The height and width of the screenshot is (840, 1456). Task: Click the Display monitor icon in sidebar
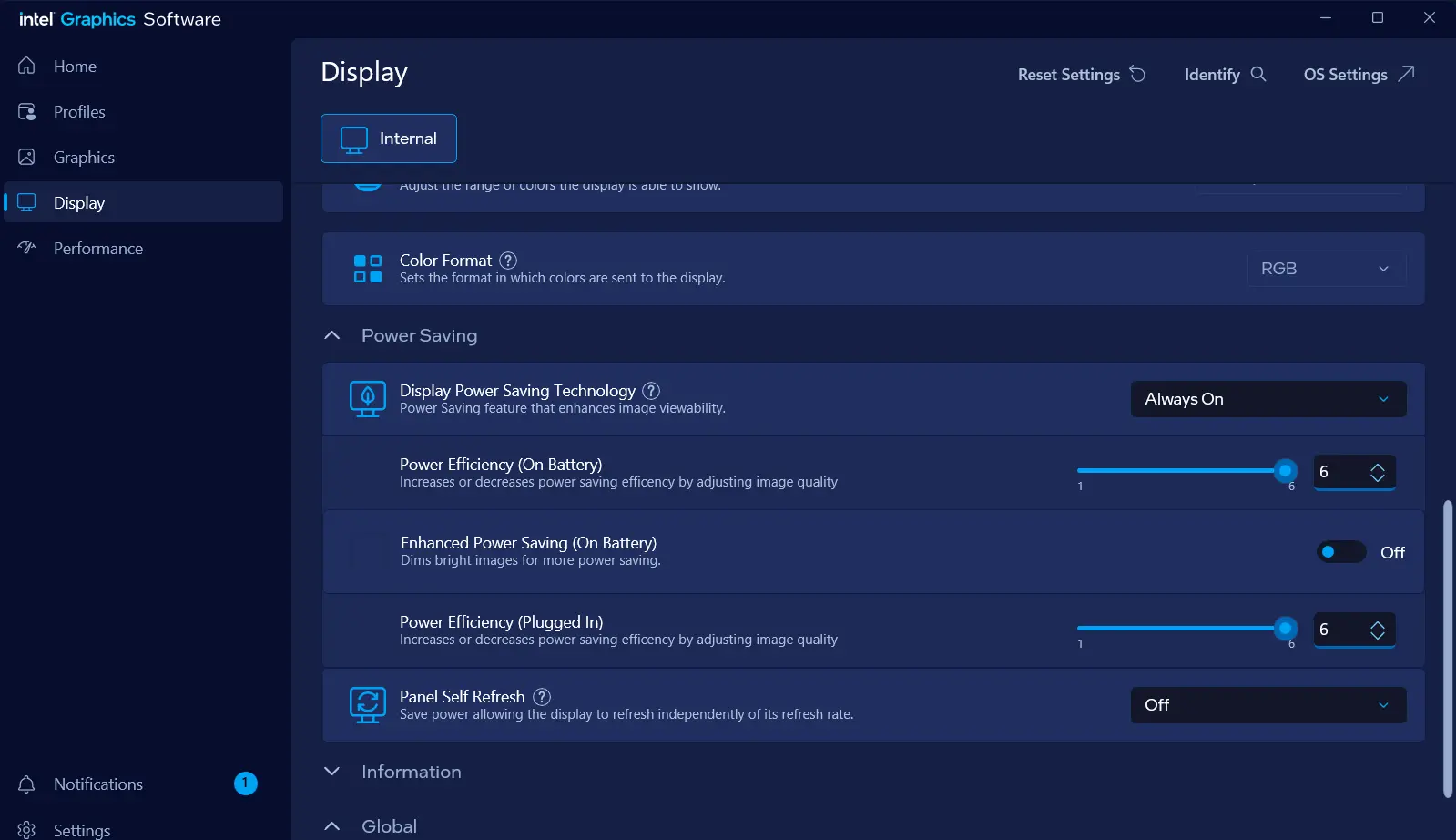26,202
